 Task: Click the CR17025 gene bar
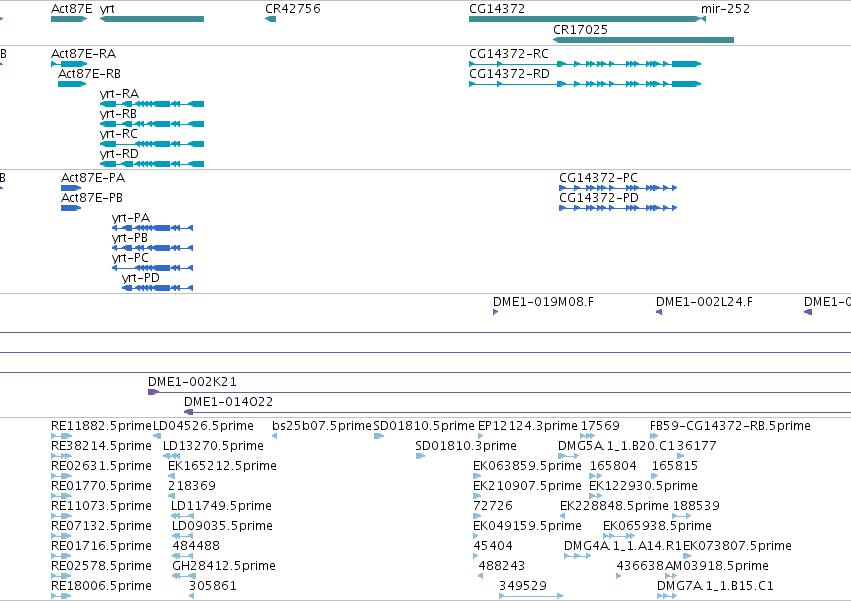[x=643, y=40]
